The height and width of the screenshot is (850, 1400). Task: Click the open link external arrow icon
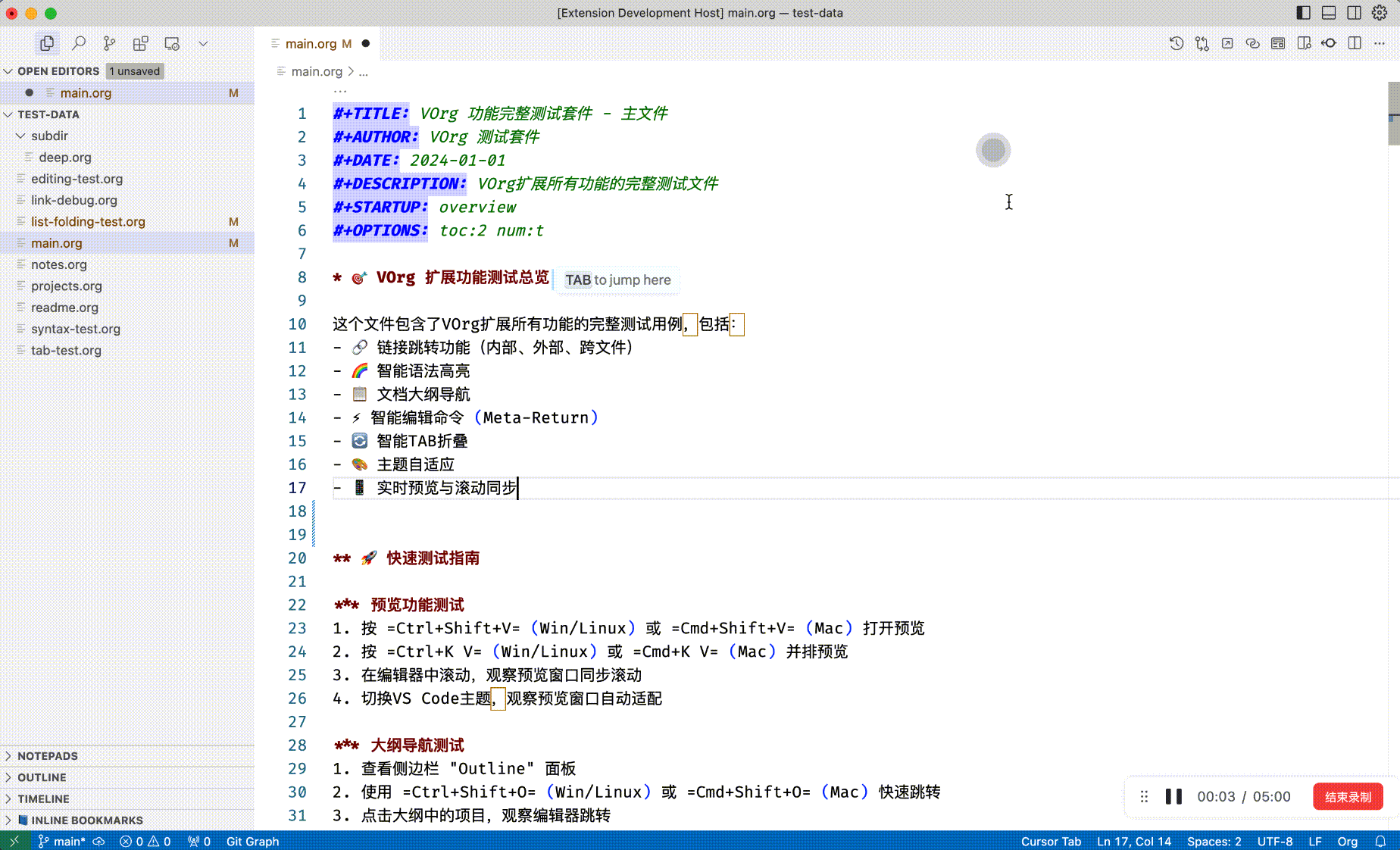(1227, 43)
